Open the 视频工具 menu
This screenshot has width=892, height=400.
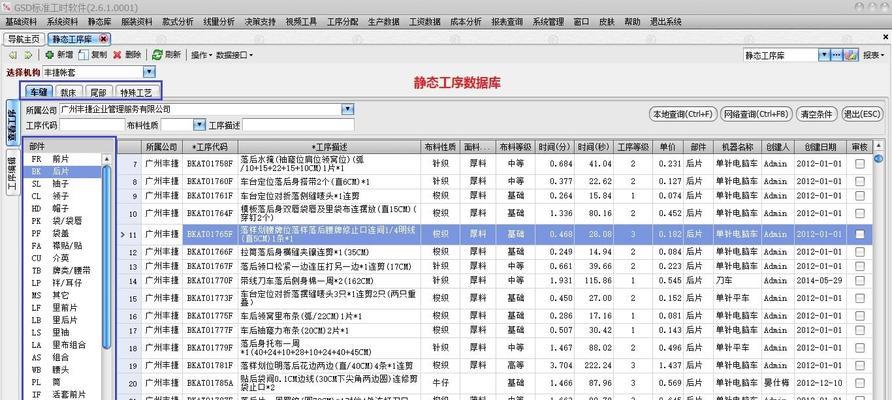301,22
